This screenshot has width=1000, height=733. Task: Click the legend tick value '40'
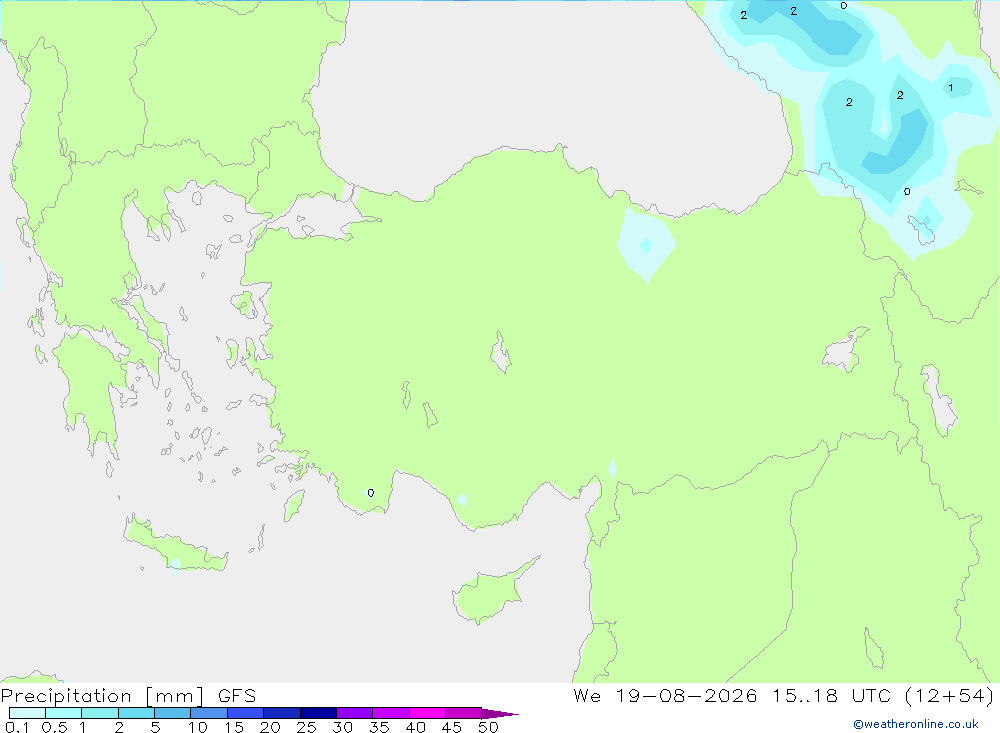click(x=416, y=727)
